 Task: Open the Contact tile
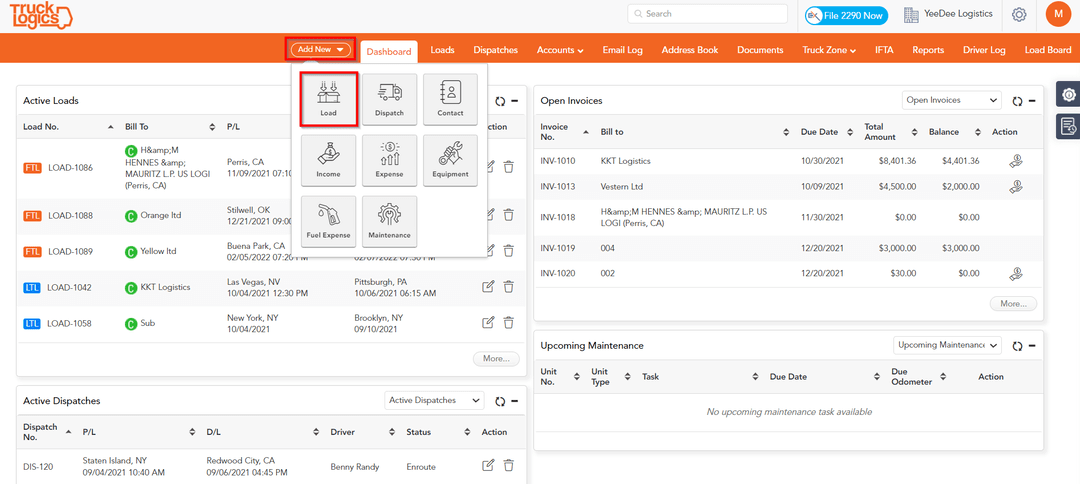pos(450,99)
